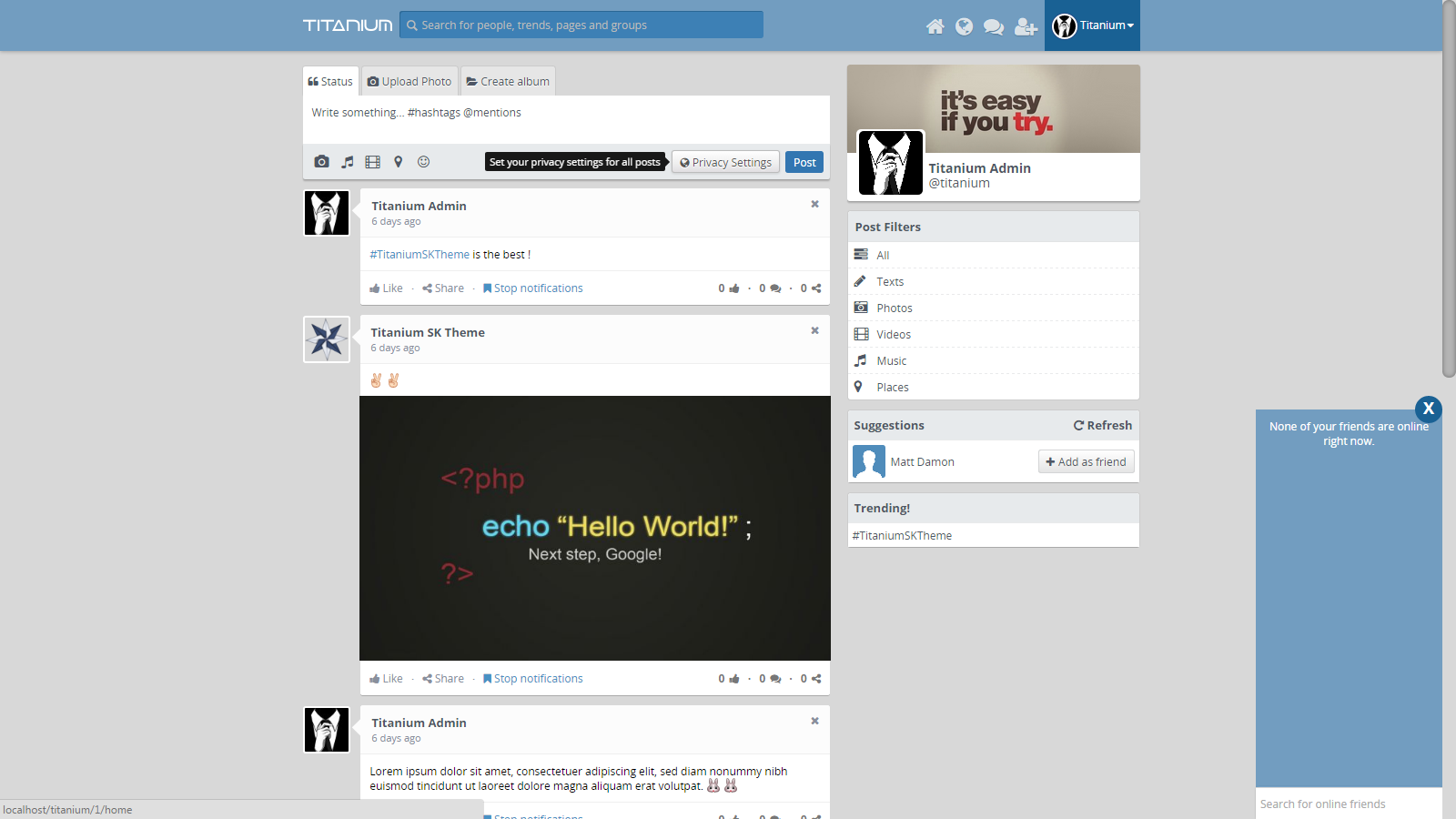1456x819 pixels.
Task: Add a location with the map pin icon
Action: coord(398,162)
